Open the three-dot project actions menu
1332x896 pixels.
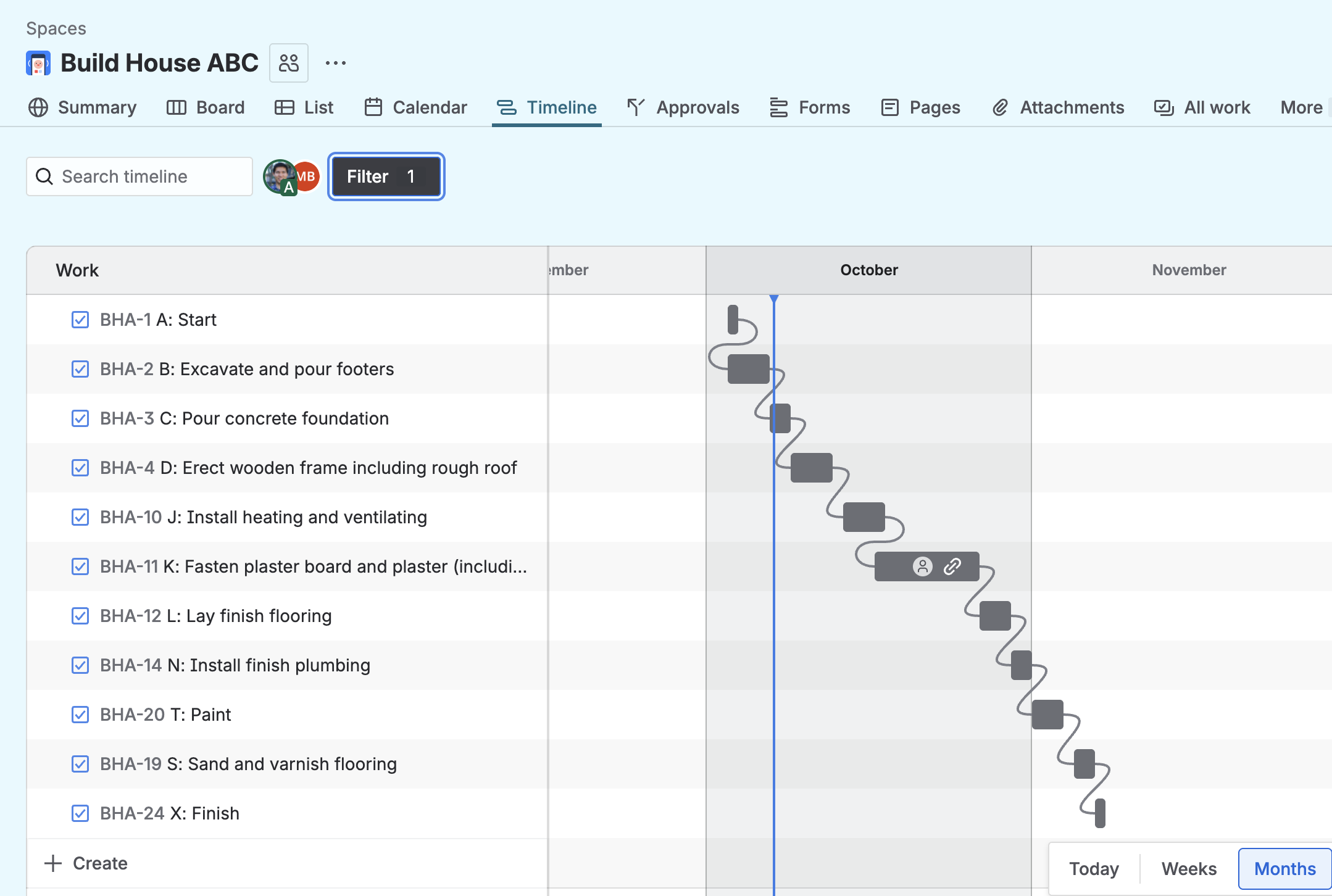click(x=335, y=63)
